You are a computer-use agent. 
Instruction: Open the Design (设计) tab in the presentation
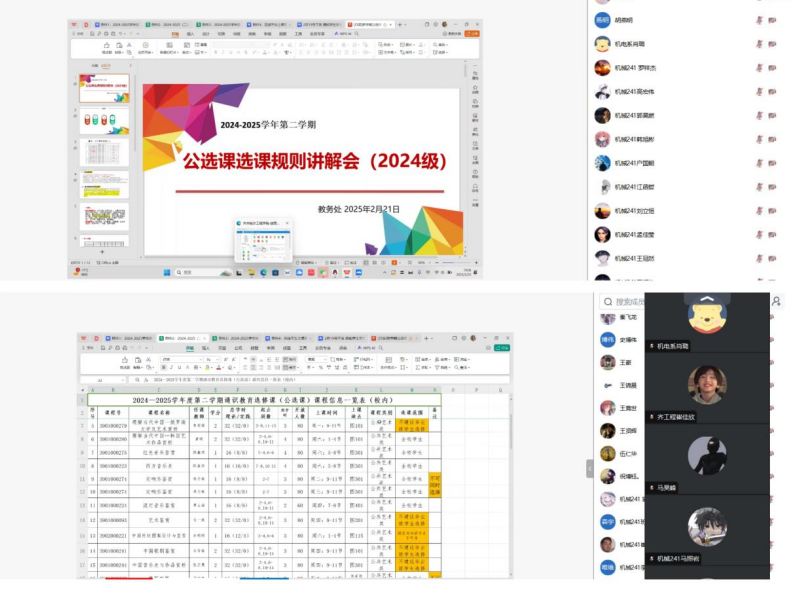pos(206,34)
